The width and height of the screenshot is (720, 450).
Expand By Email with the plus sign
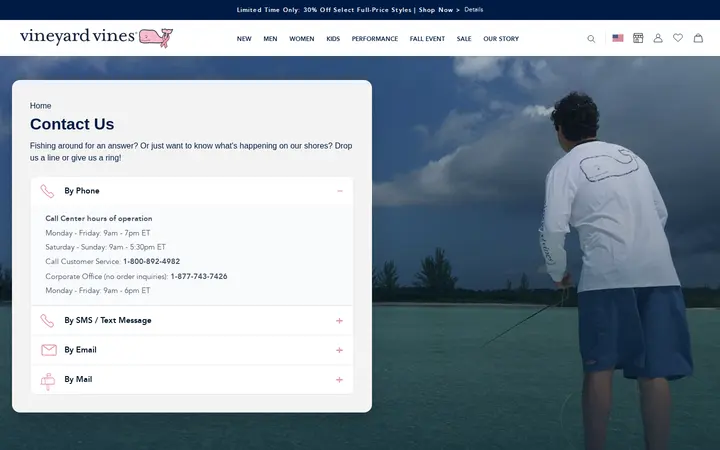(x=339, y=350)
